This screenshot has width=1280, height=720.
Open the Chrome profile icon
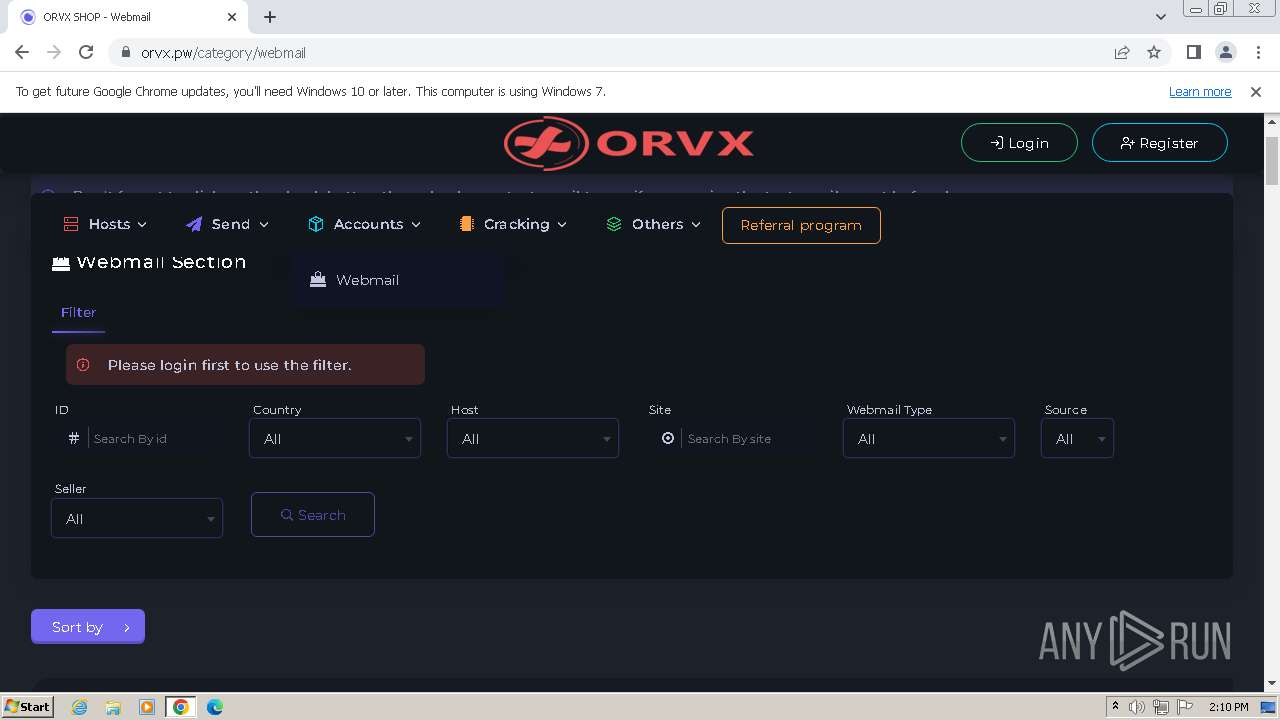point(1225,52)
